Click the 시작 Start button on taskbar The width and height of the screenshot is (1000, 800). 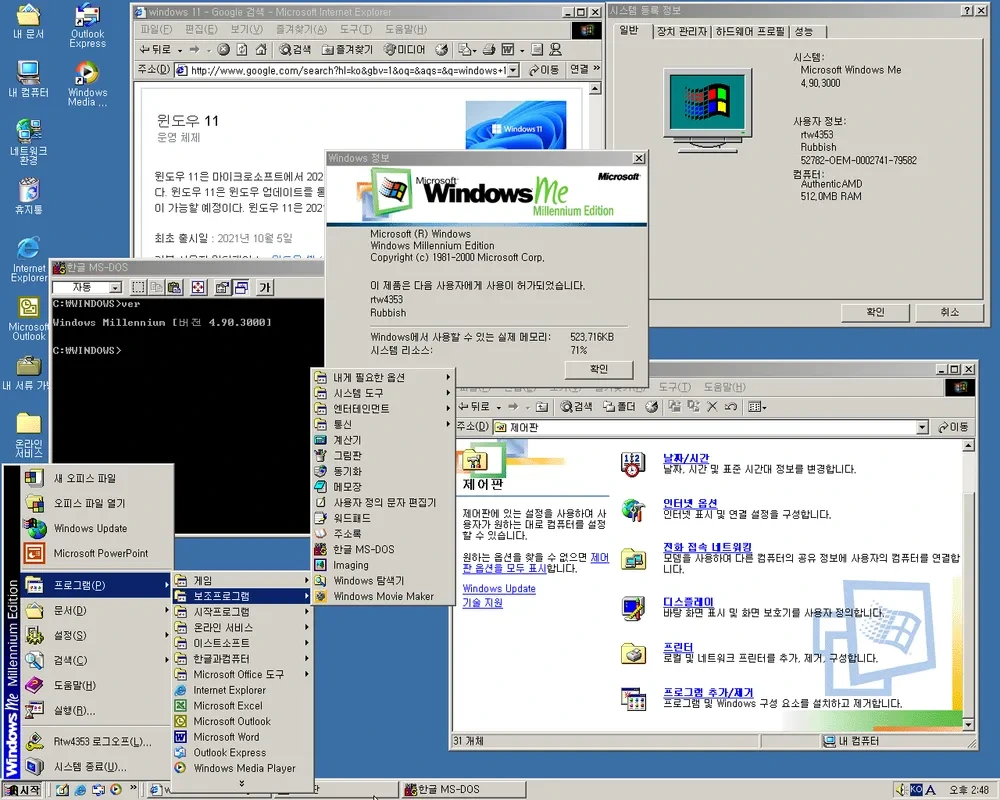click(22, 790)
